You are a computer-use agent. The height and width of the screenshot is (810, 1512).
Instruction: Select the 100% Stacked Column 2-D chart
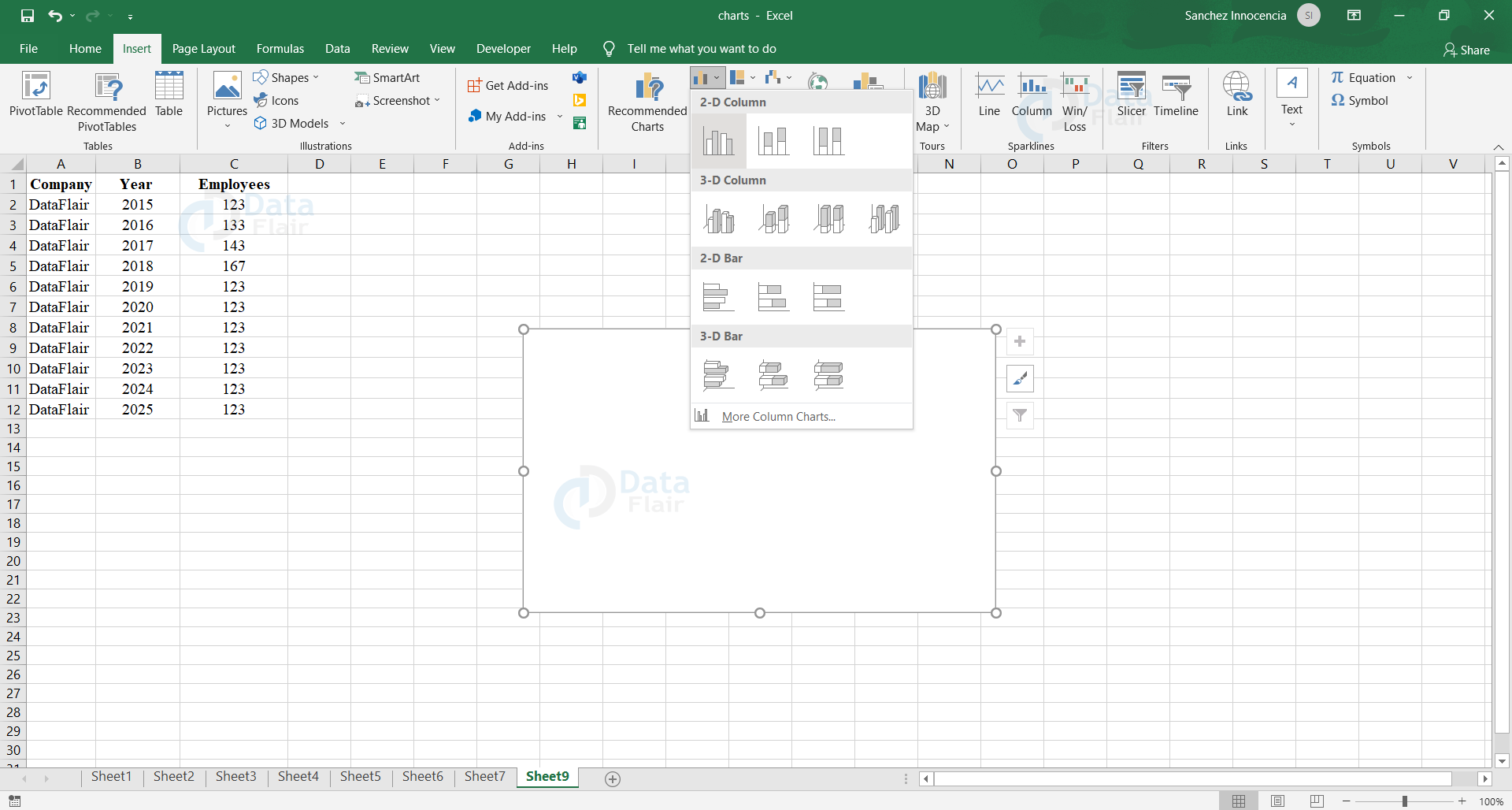828,142
